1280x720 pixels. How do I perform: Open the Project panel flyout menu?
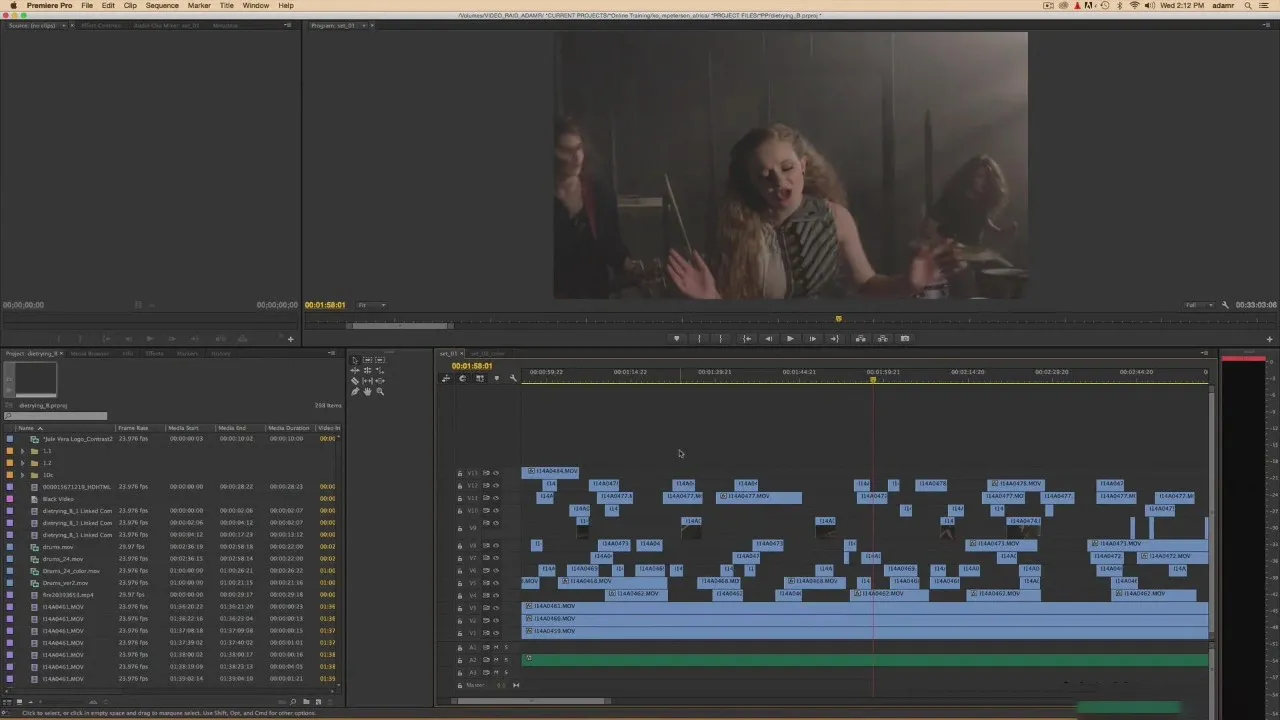point(331,353)
